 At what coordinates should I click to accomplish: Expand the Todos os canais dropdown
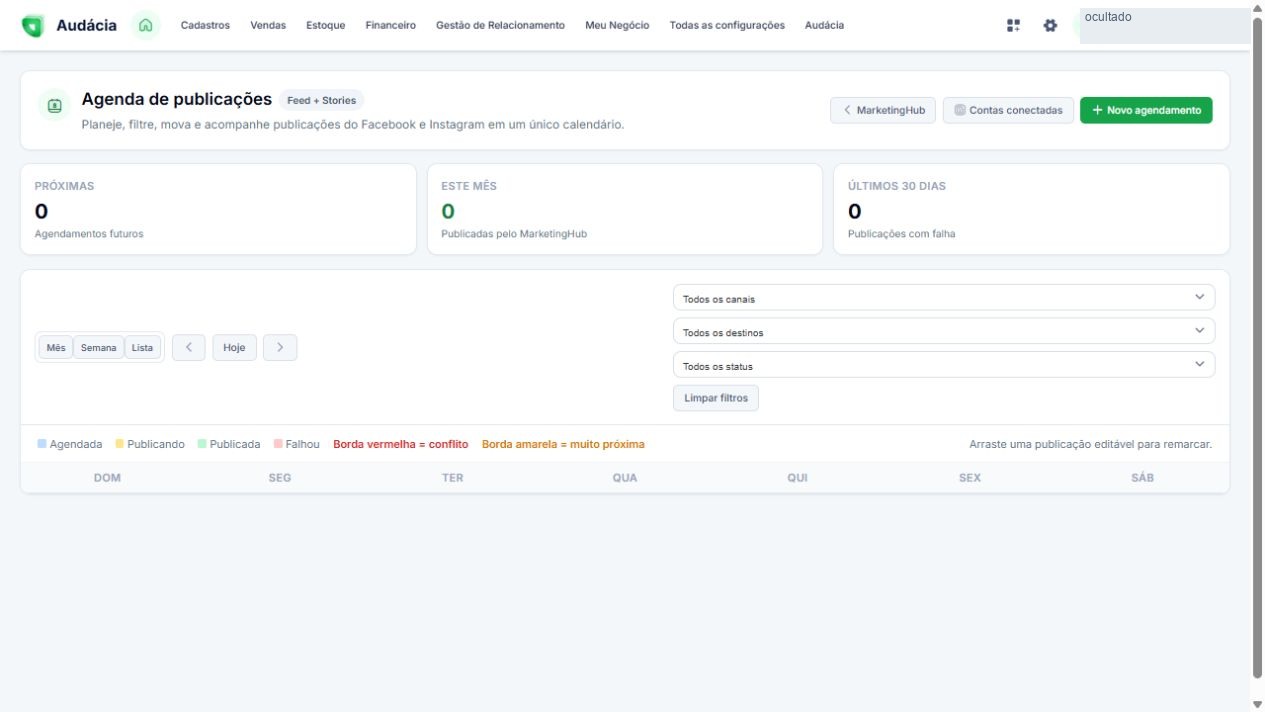pos(944,298)
